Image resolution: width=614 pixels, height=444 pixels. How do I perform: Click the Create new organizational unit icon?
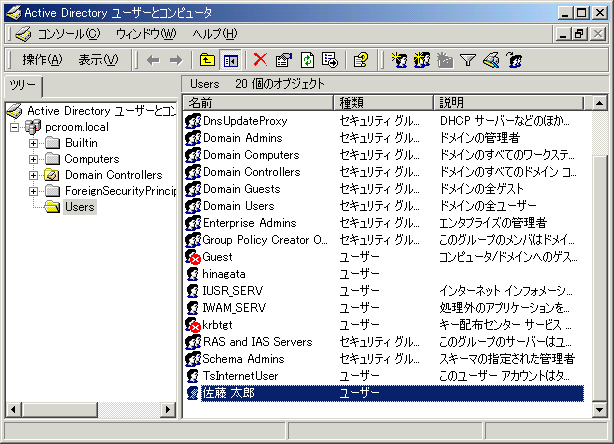pyautogui.click(x=445, y=60)
